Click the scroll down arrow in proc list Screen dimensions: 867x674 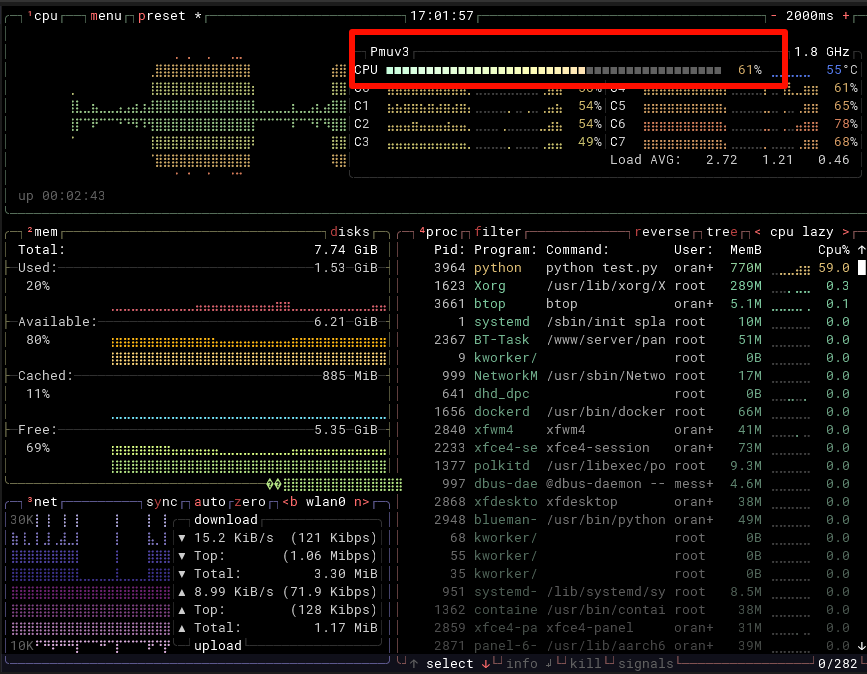tap(861, 645)
